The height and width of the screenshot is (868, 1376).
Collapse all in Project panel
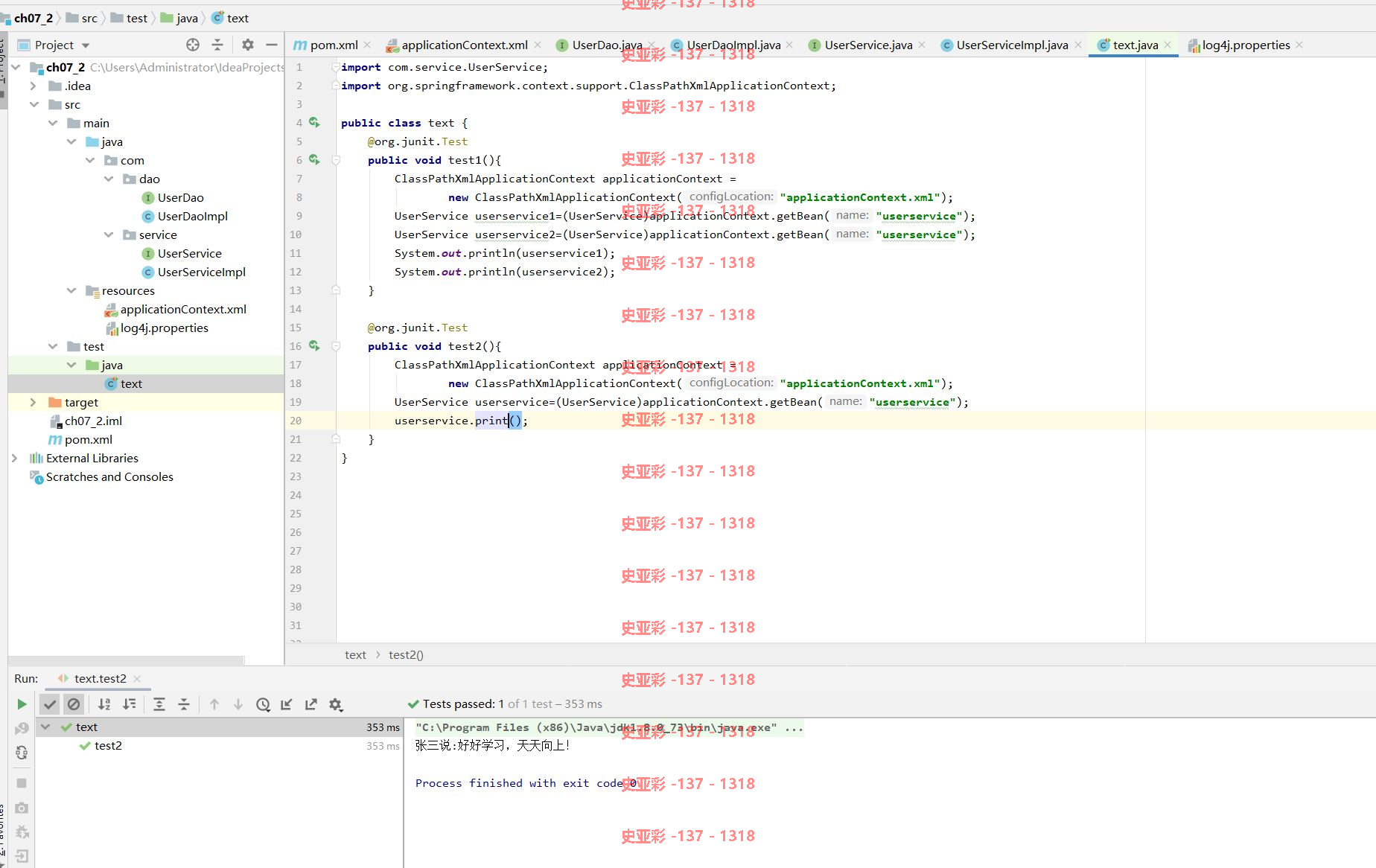coord(217,45)
